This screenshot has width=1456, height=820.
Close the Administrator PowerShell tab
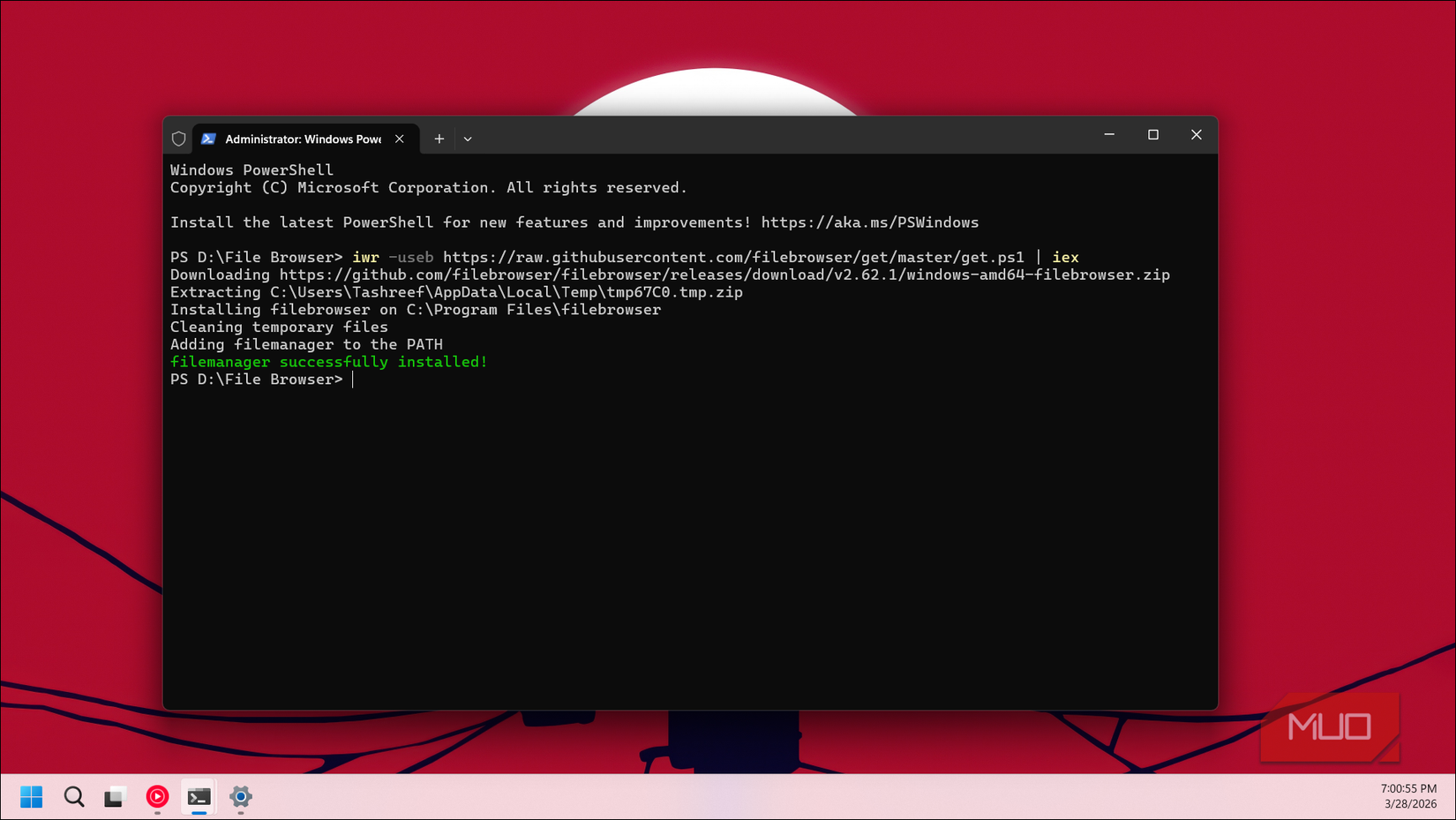[x=400, y=139]
